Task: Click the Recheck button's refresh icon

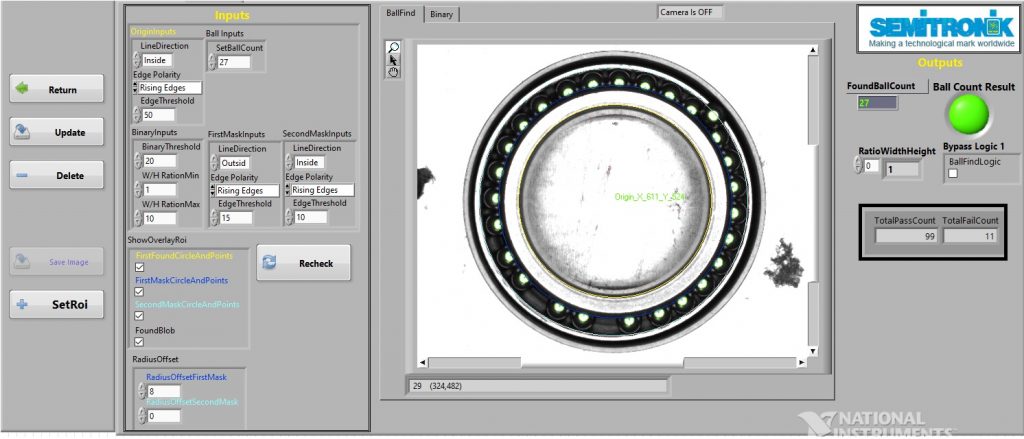Action: tap(269, 263)
